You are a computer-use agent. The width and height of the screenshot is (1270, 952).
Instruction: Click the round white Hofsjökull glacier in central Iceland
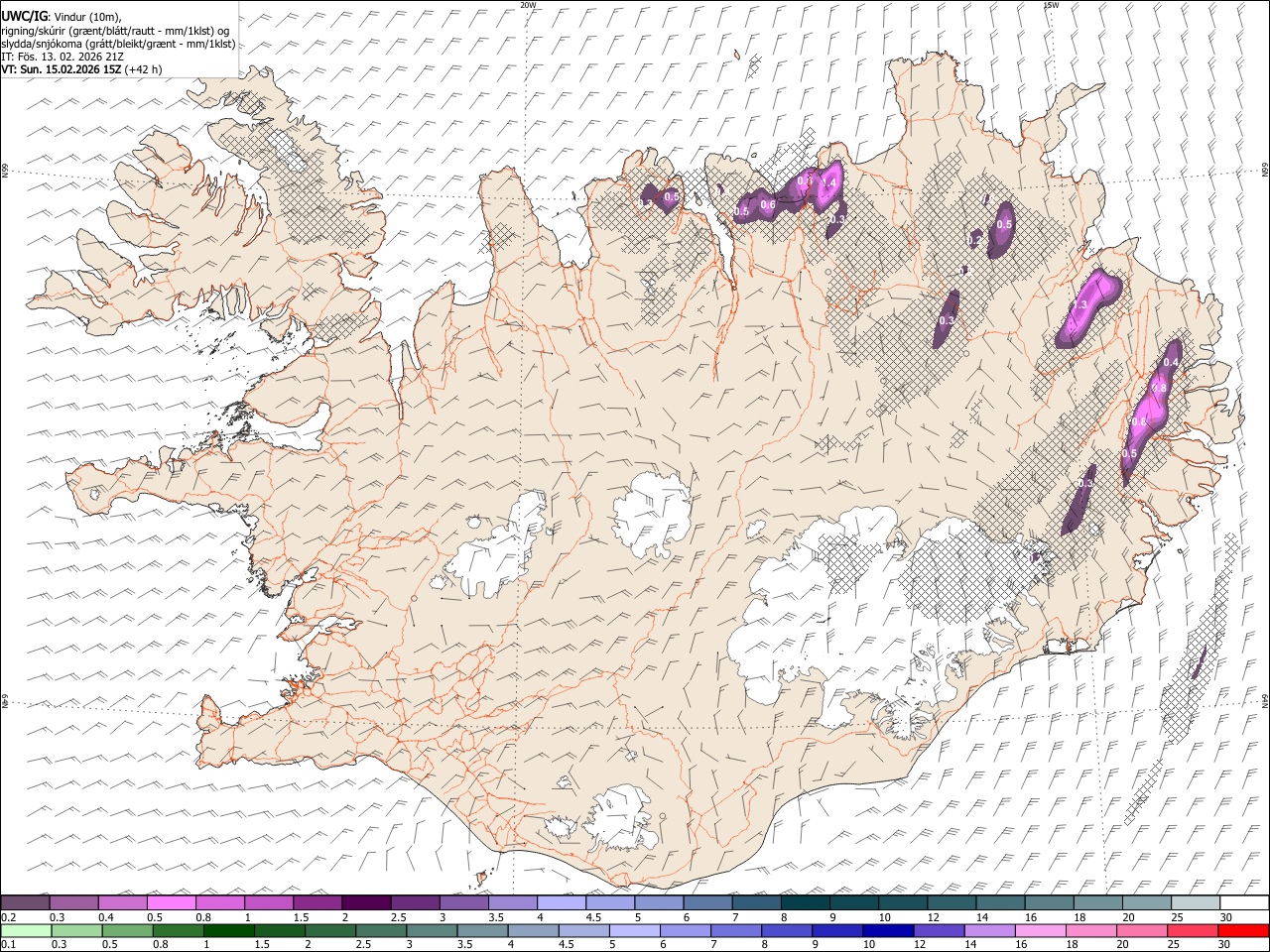tap(652, 516)
